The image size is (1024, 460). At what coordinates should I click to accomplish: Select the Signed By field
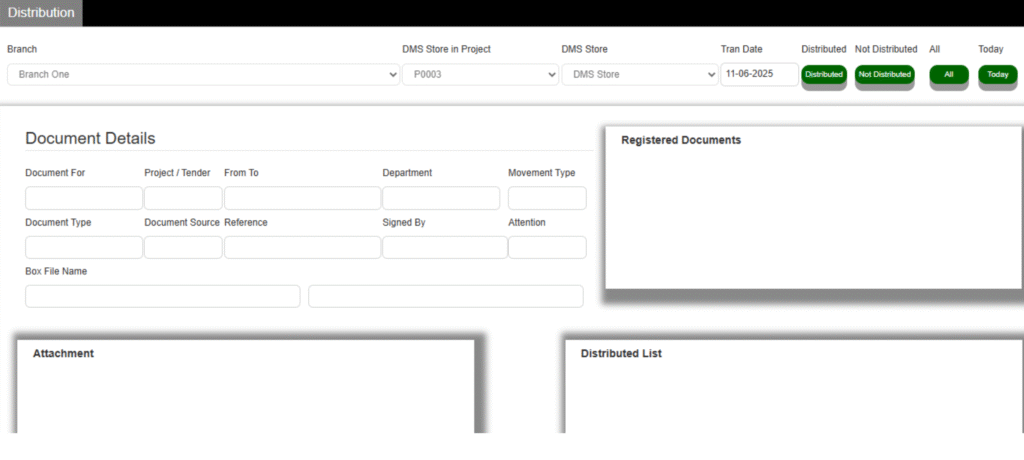[x=441, y=247]
